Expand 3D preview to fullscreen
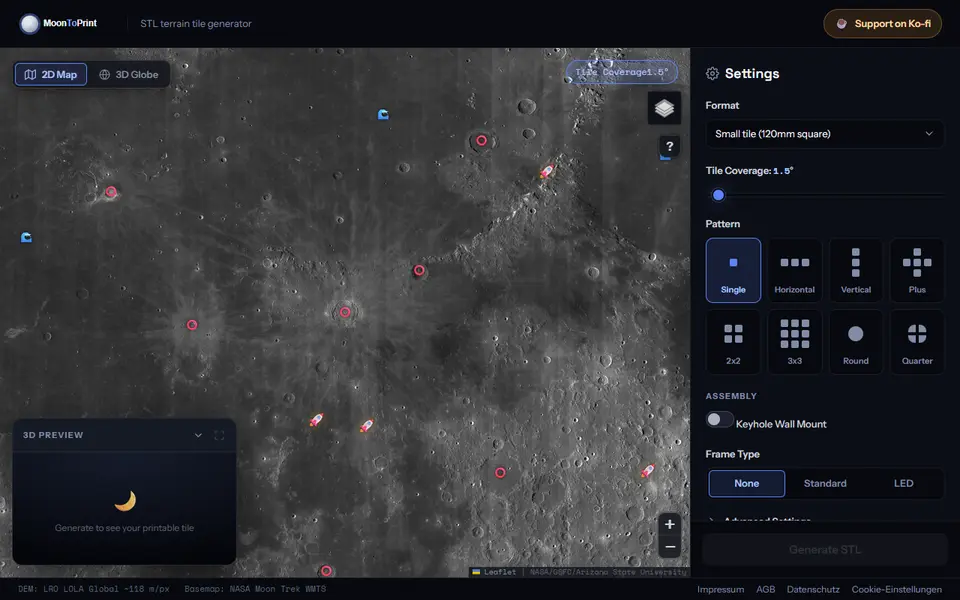 [219, 435]
